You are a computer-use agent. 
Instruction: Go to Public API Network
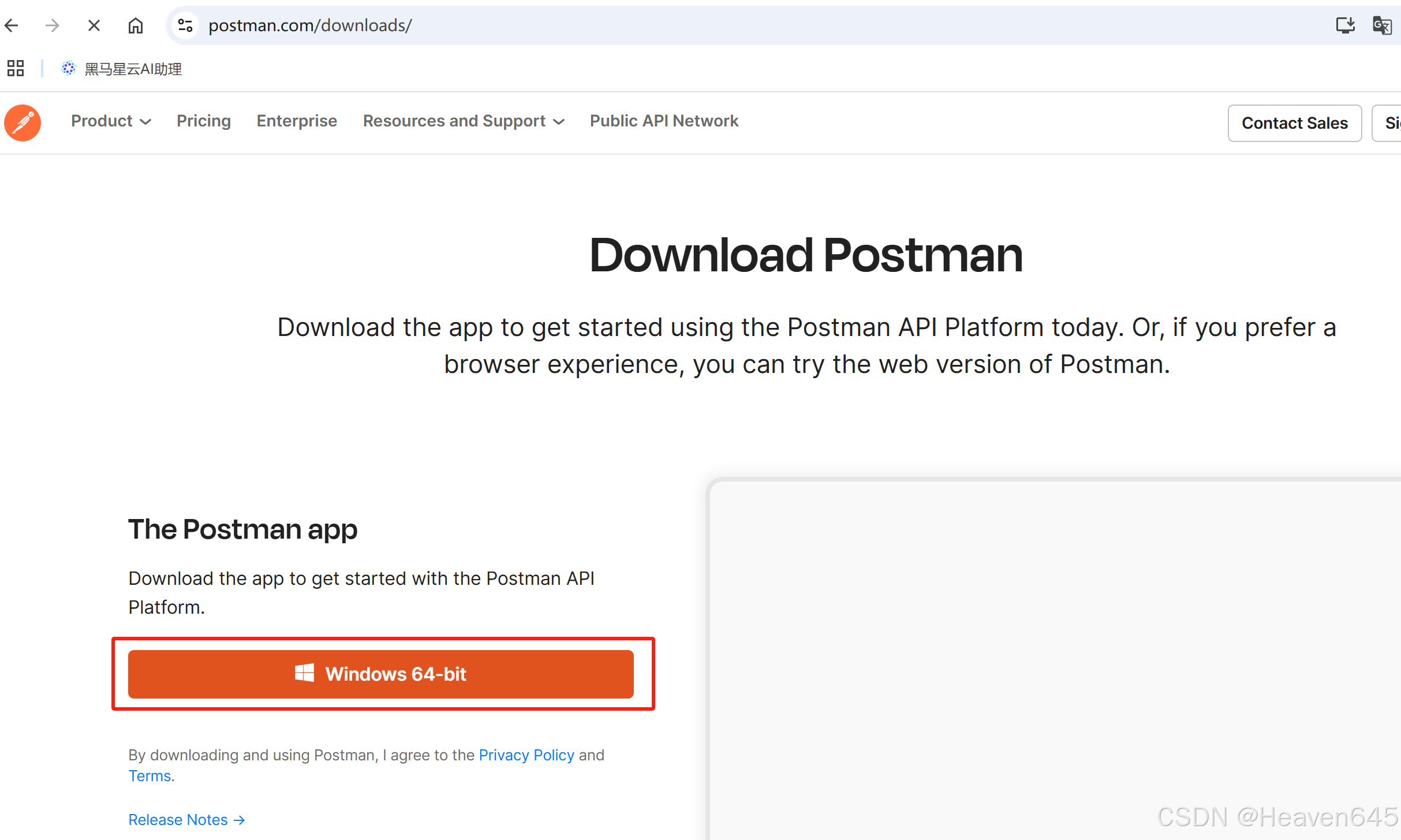pos(664,121)
